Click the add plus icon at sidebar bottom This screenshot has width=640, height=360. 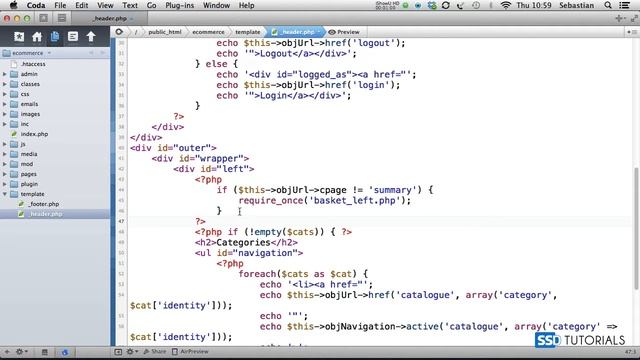tap(7, 351)
